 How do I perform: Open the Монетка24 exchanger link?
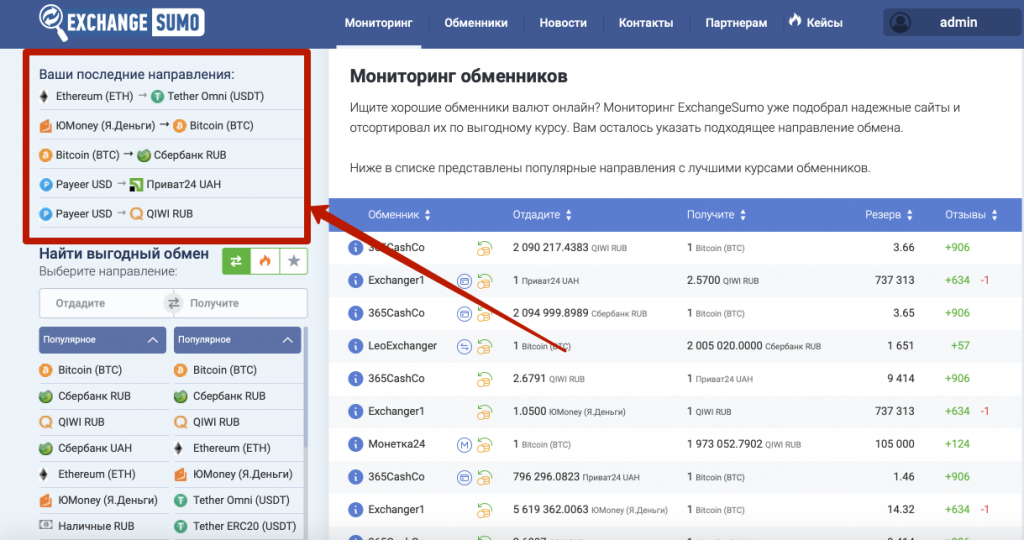[x=396, y=444]
